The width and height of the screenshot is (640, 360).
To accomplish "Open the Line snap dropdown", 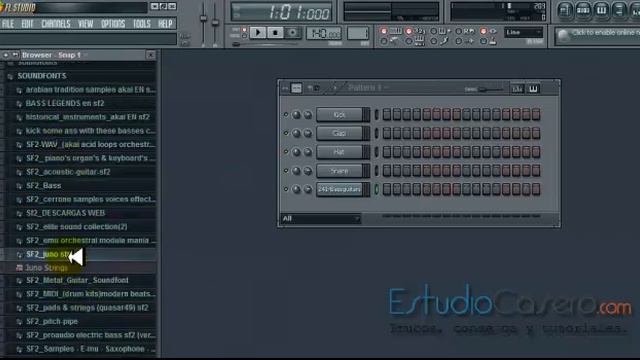I will pos(523,32).
